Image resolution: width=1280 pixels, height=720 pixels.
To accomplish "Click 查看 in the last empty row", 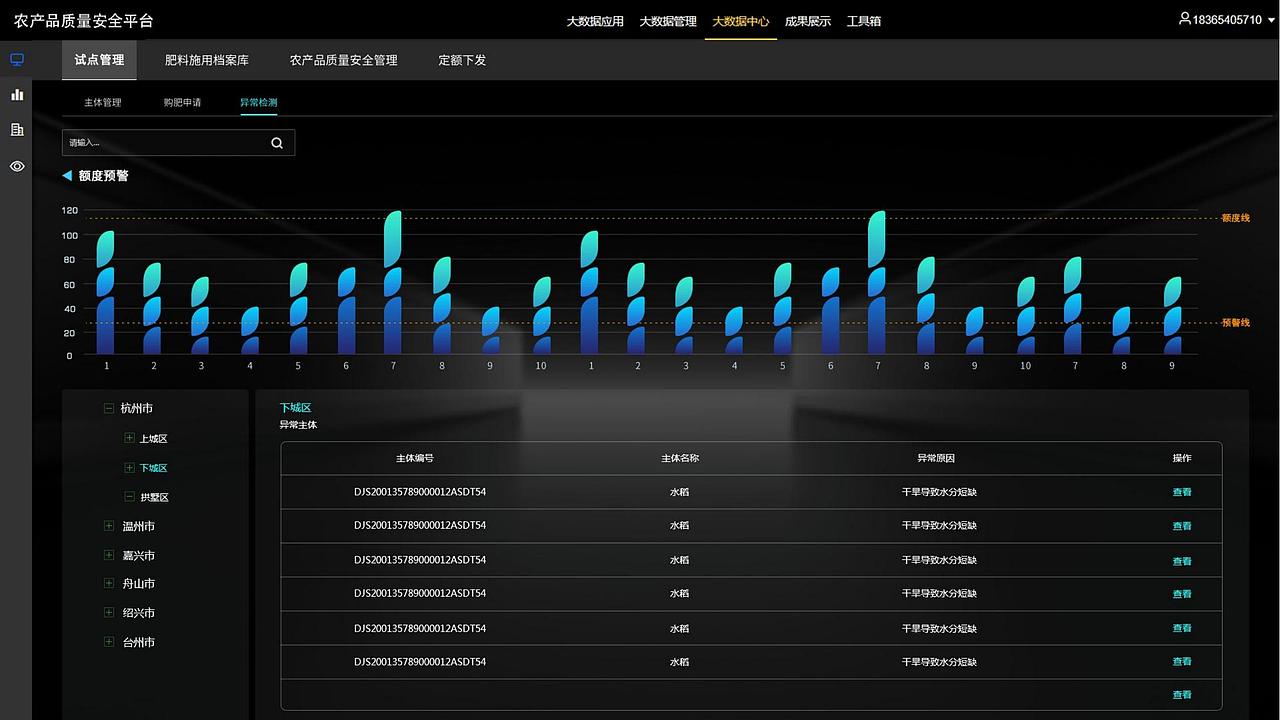I will 1182,695.
